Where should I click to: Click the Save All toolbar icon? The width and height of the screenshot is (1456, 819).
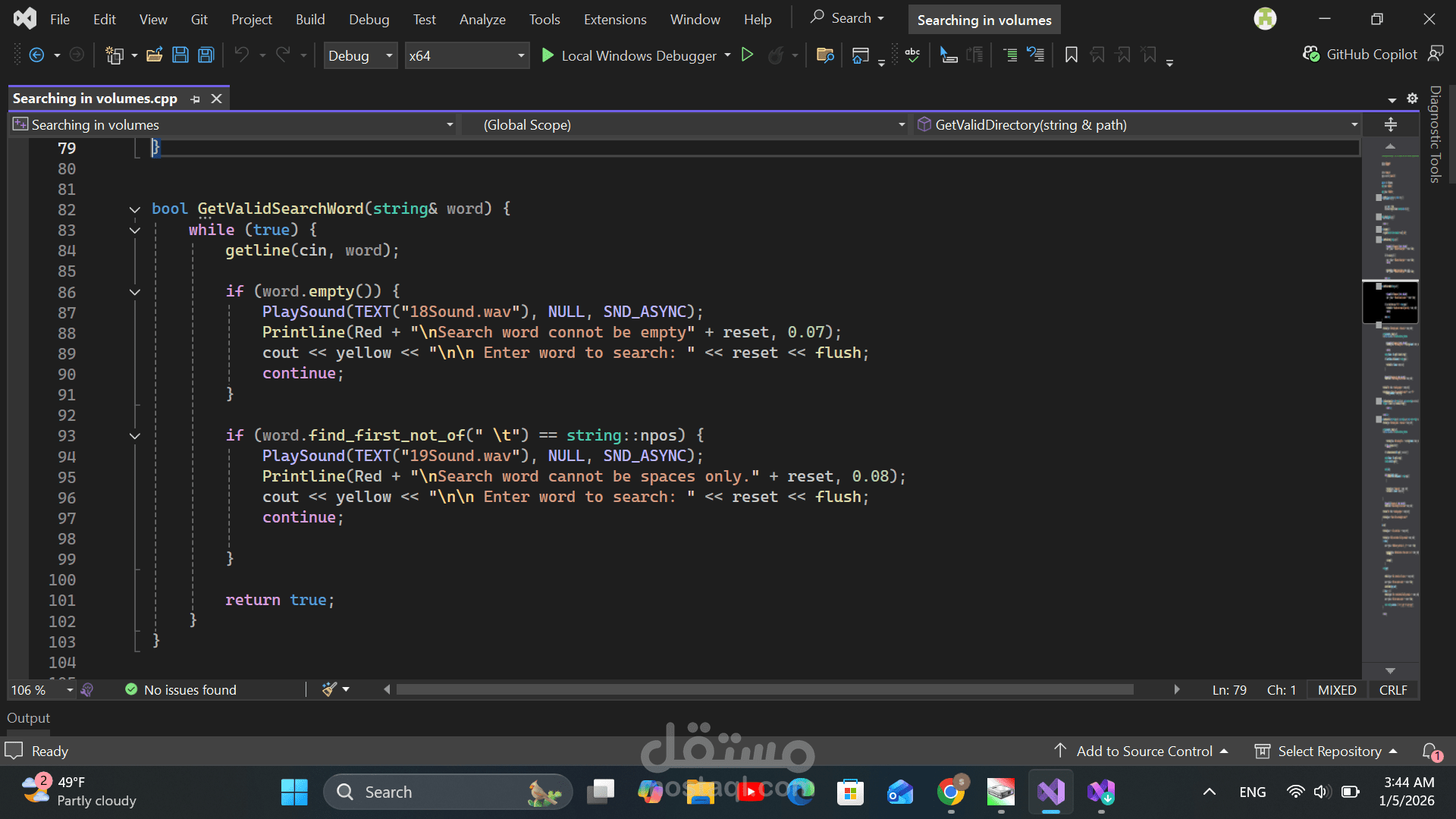(x=206, y=55)
